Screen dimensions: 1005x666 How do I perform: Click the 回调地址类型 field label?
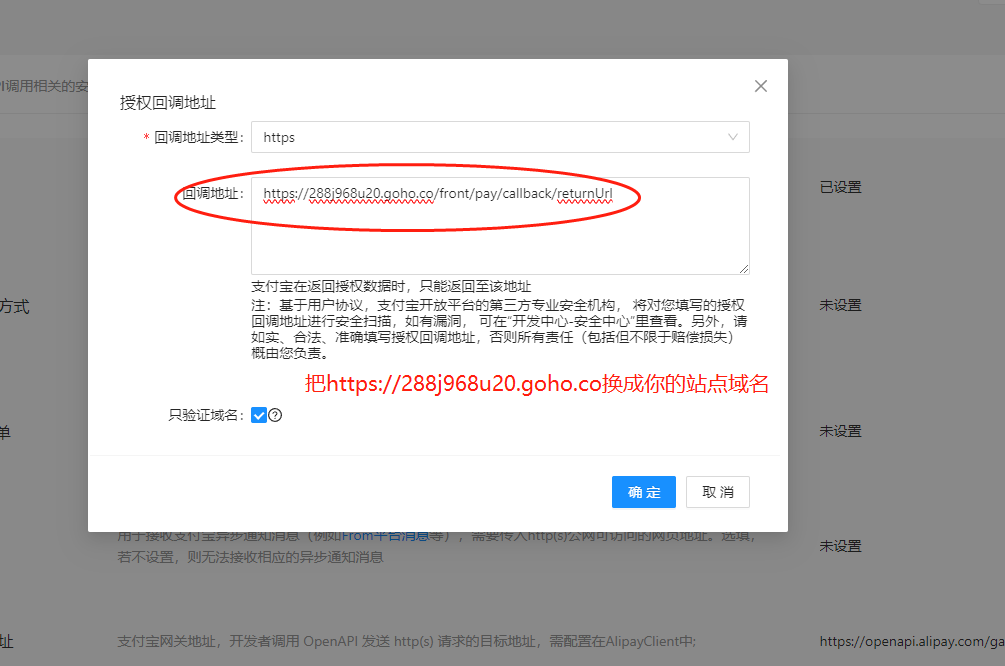[199, 138]
